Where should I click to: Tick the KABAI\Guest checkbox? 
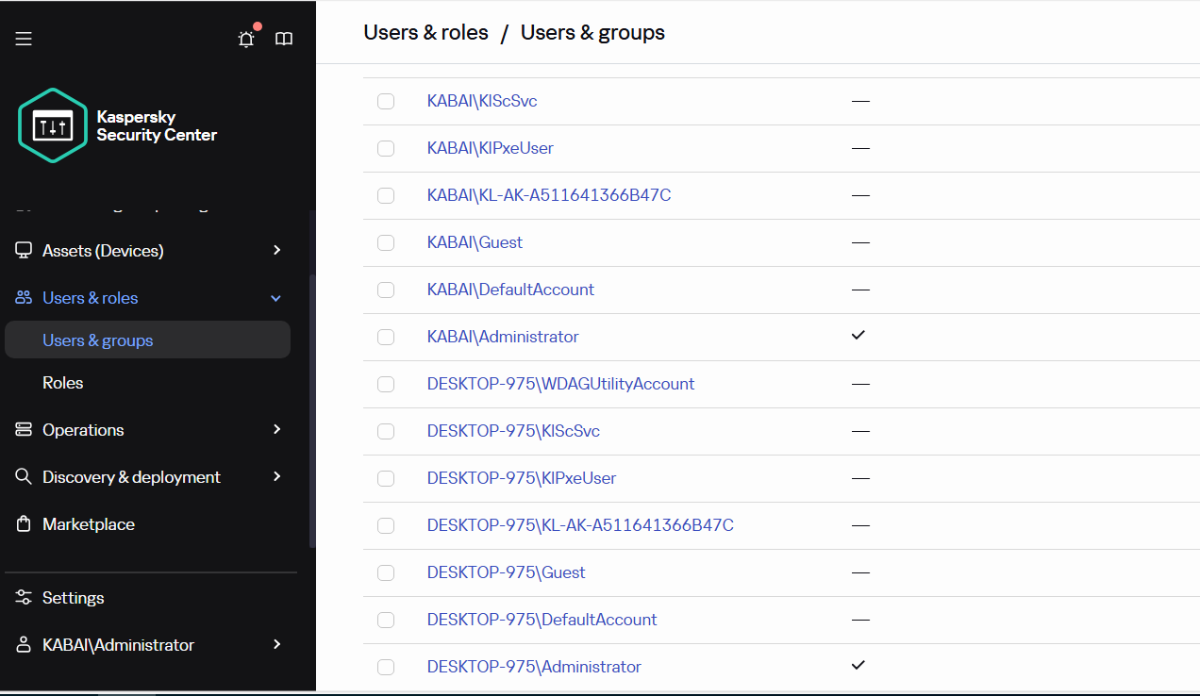tap(386, 242)
